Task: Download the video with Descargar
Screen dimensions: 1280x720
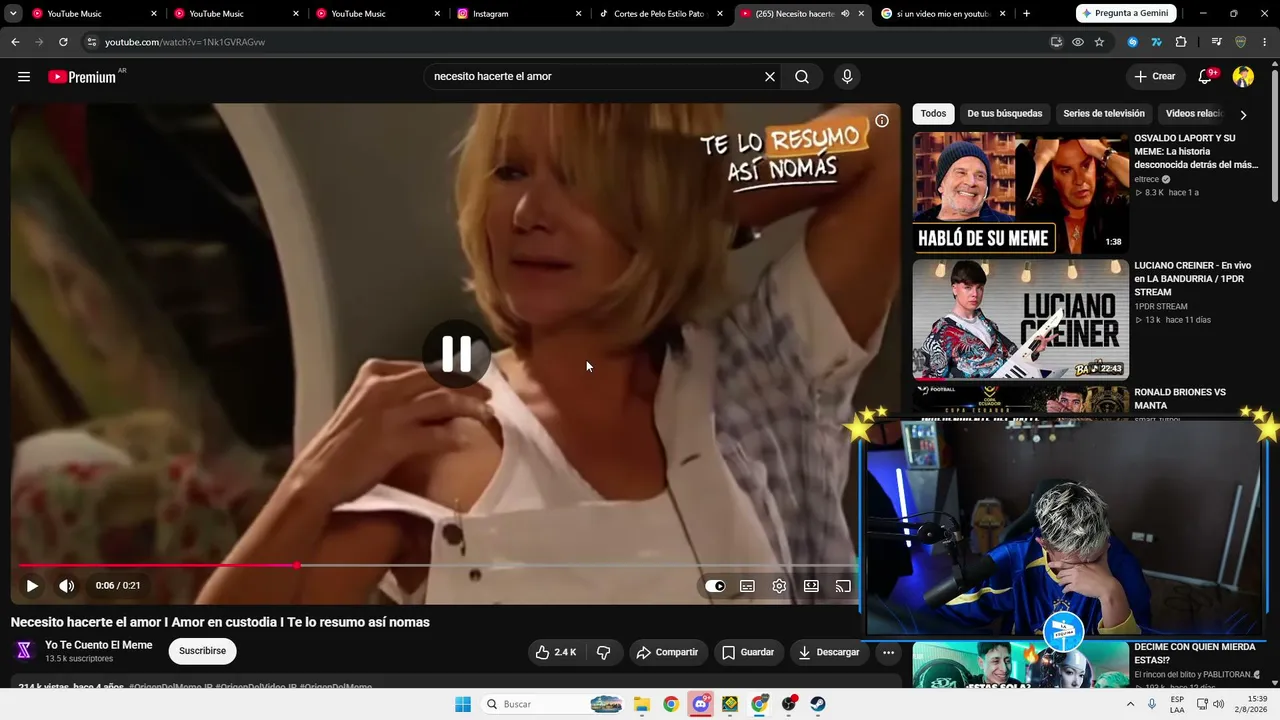Action: coord(829,652)
